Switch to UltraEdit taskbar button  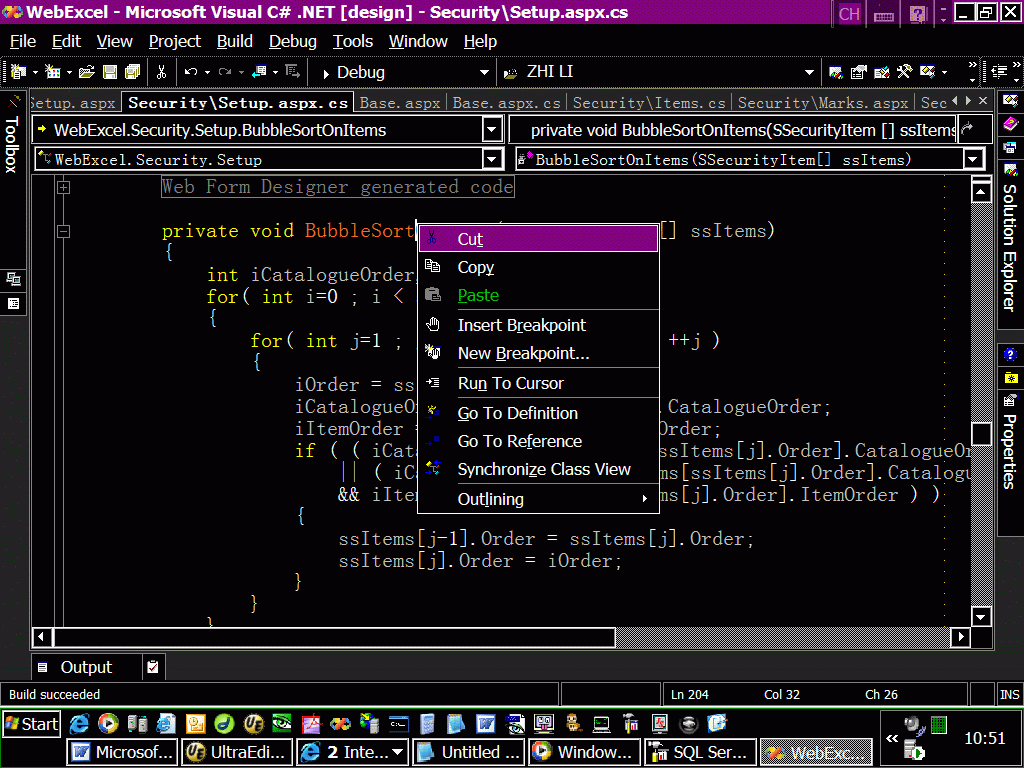click(x=236, y=752)
